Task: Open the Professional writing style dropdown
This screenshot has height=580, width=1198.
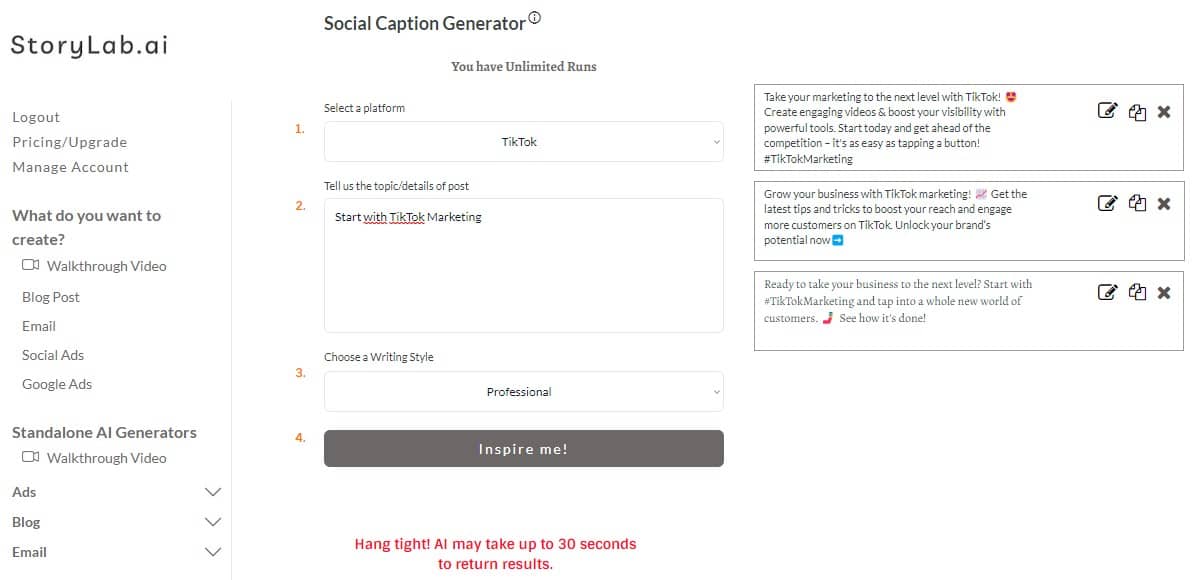Action: point(523,391)
